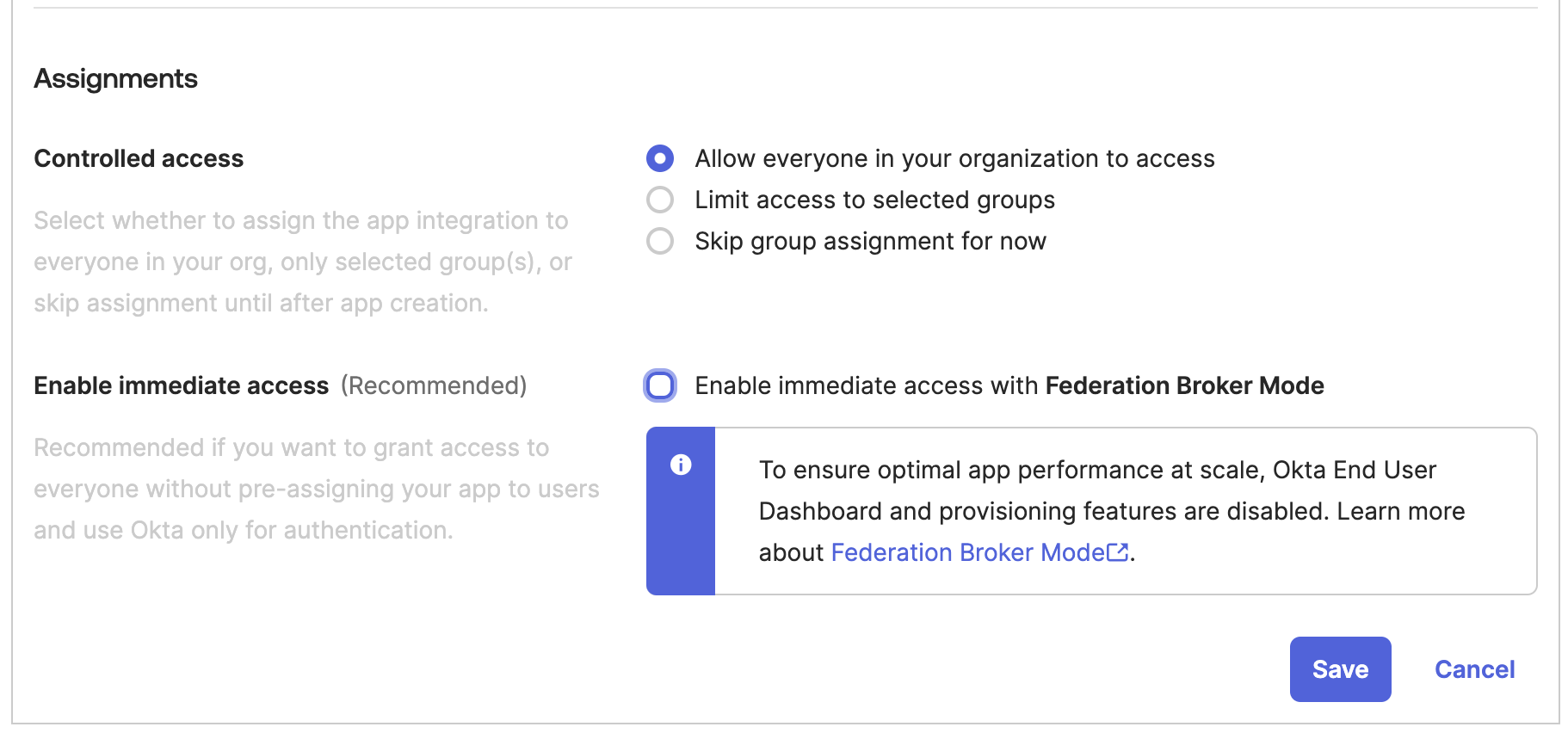Click the informational message box text
The height and width of the screenshot is (733, 1568).
pos(1110,511)
